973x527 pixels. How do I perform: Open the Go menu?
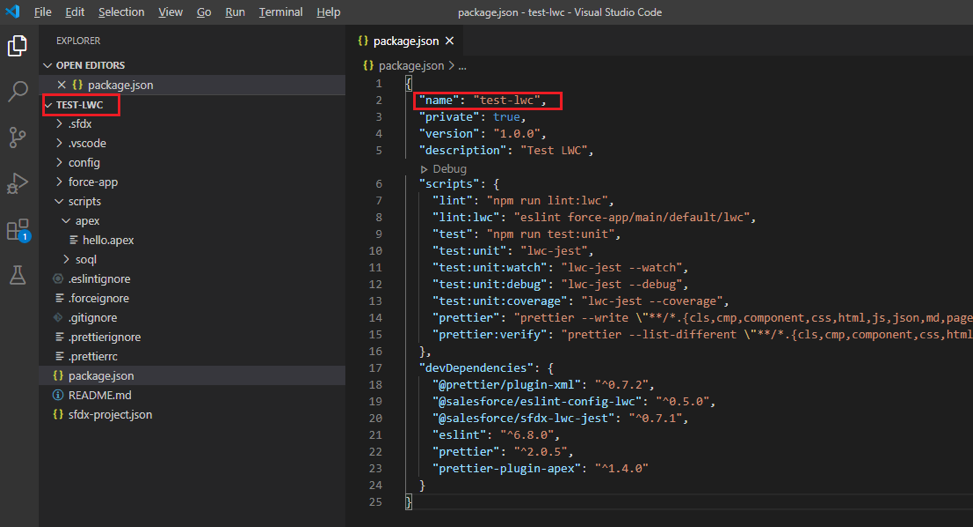204,12
